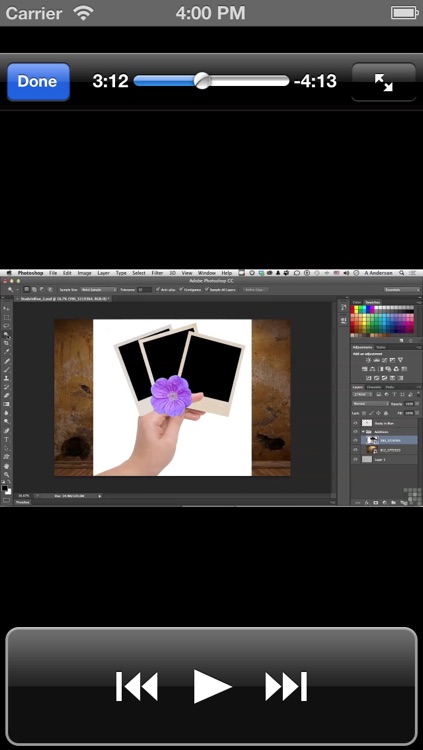Select the Rectangular Marquee tool

click(6, 317)
